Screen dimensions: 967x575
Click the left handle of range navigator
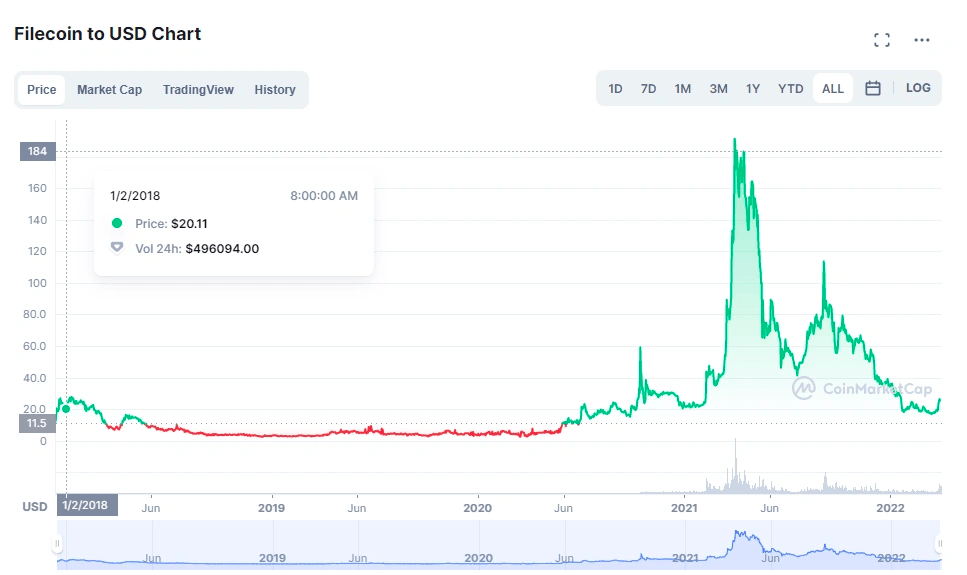[x=57, y=544]
